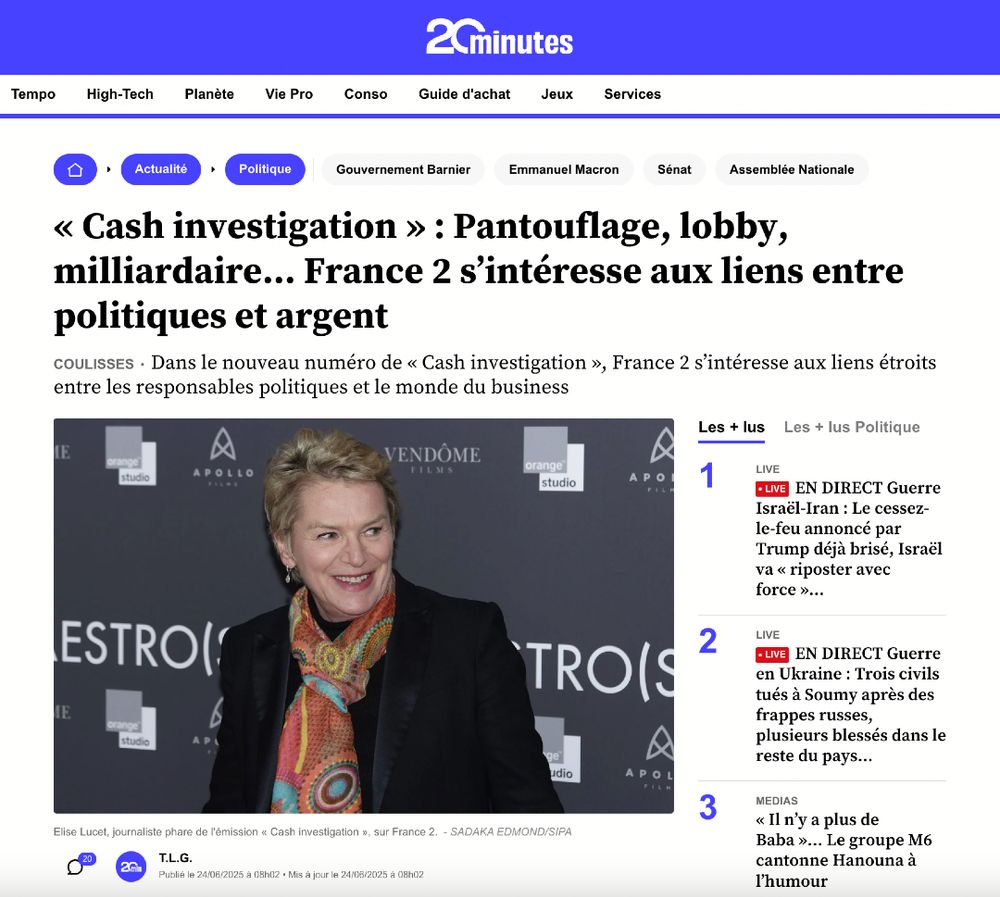Click red LIVE badge on Israël-Iran story

pyautogui.click(x=772, y=489)
